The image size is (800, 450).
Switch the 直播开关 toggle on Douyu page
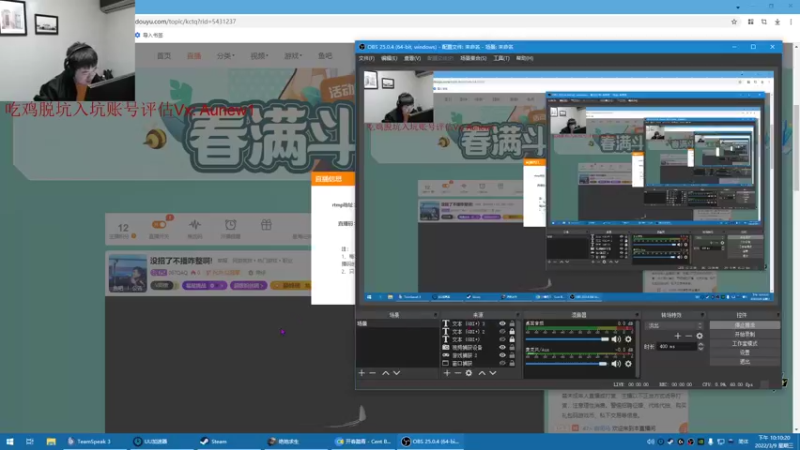pos(159,224)
